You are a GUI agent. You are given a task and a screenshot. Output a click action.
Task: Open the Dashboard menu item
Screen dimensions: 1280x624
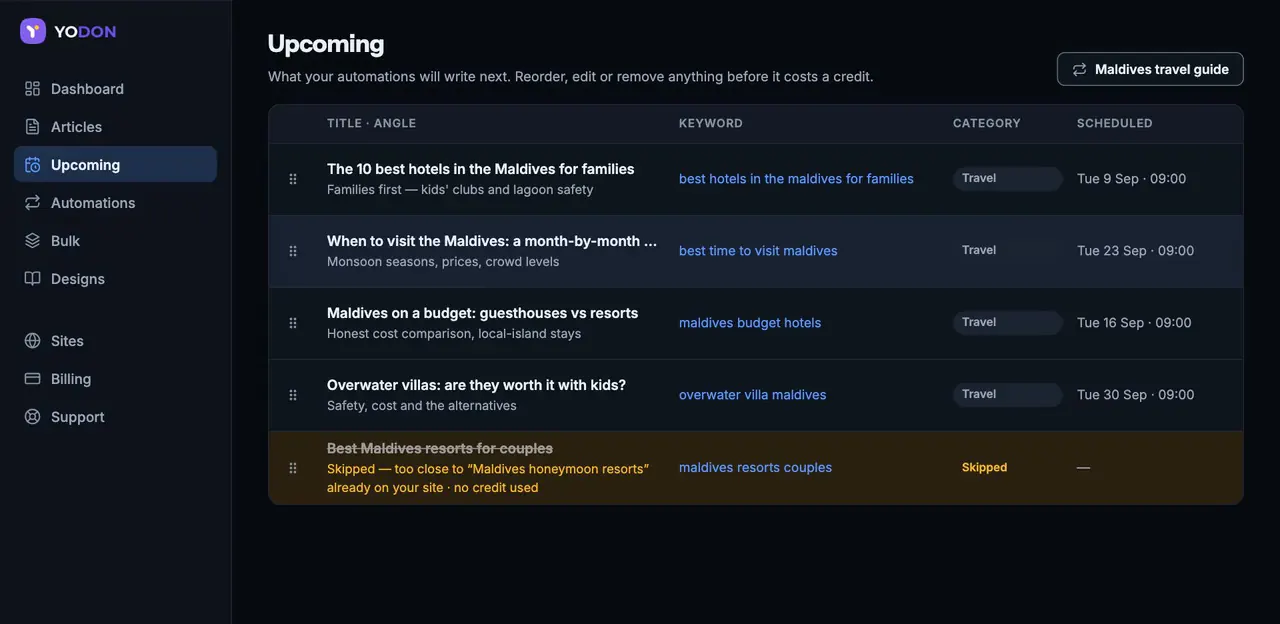coord(115,89)
